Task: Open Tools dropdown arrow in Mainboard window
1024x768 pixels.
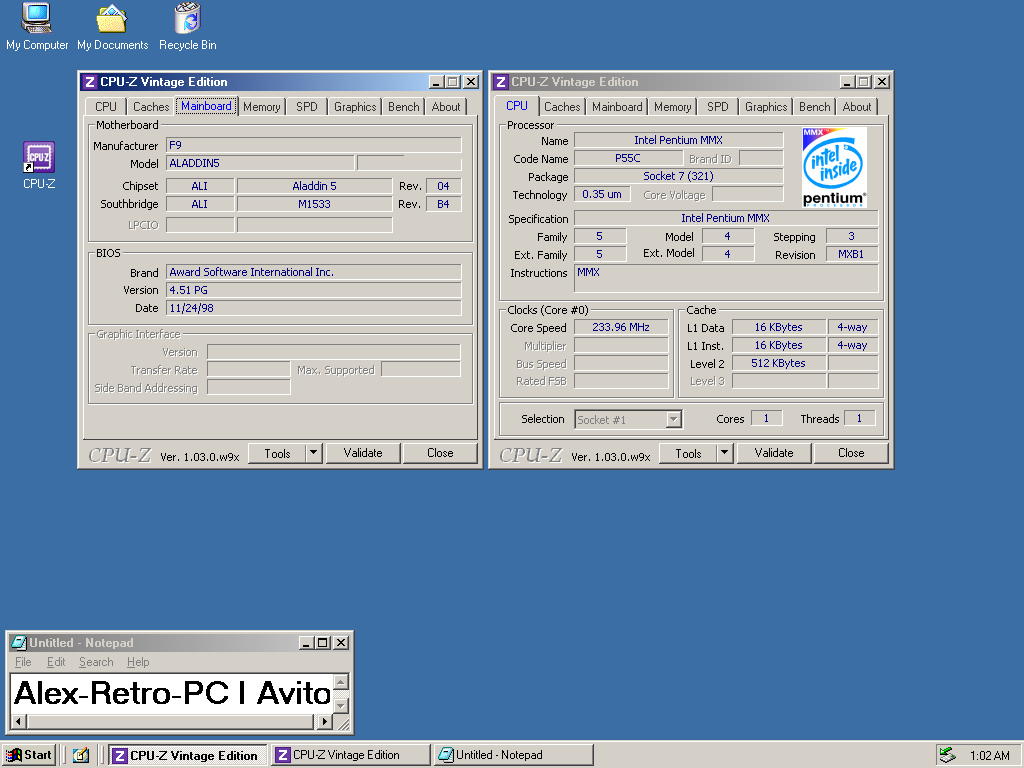Action: (313, 453)
